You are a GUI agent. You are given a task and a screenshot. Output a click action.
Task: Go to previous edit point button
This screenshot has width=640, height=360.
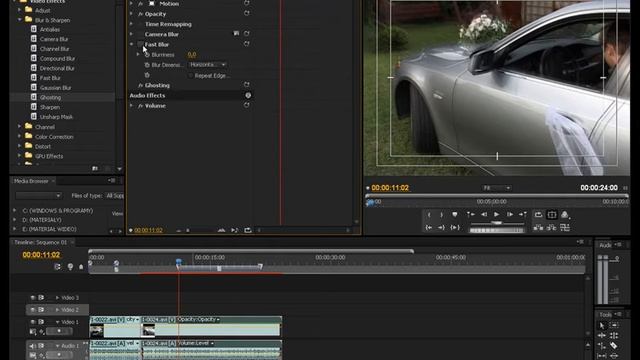[x=471, y=214]
